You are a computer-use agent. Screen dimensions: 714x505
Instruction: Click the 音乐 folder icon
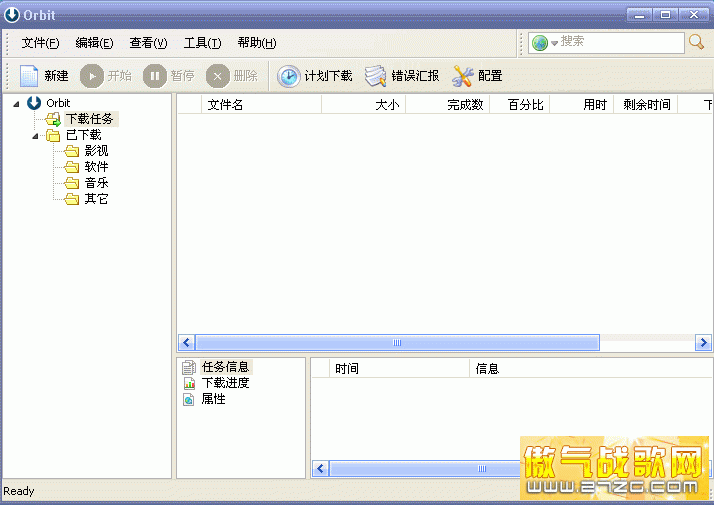click(71, 183)
